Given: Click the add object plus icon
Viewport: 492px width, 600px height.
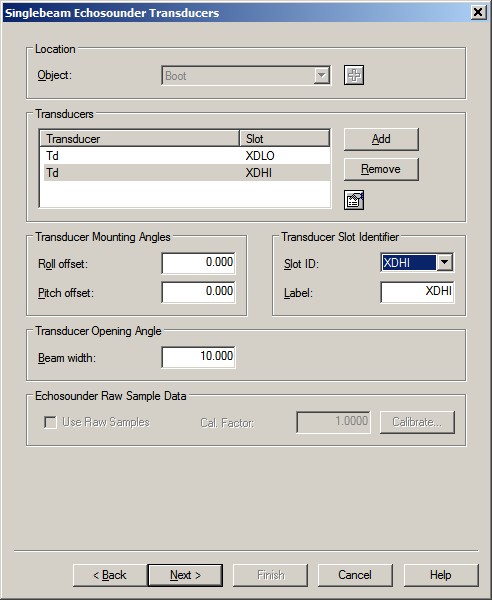Looking at the screenshot, I should tap(354, 75).
